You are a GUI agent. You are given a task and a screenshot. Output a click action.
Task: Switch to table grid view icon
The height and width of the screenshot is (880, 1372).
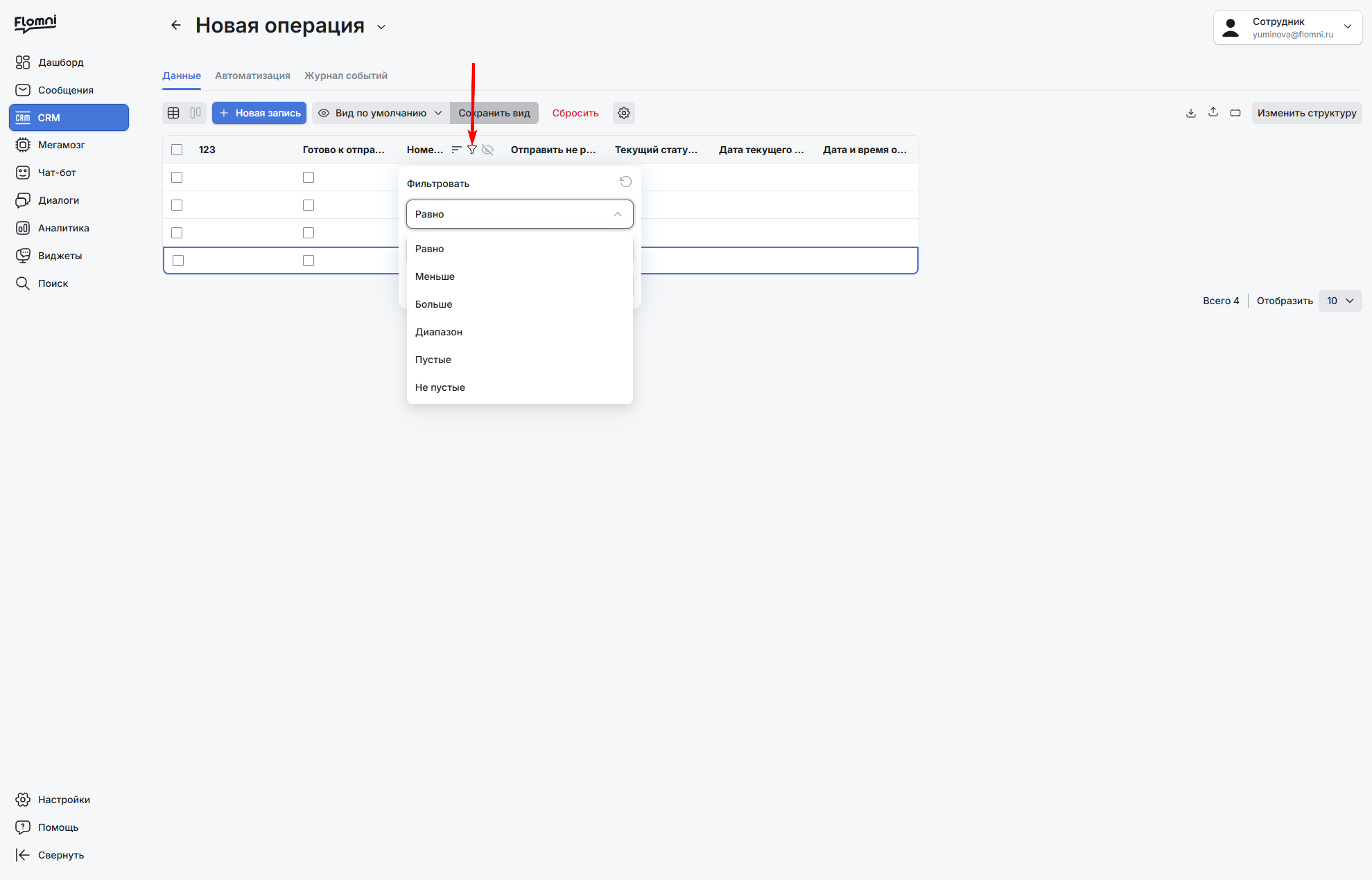174,113
